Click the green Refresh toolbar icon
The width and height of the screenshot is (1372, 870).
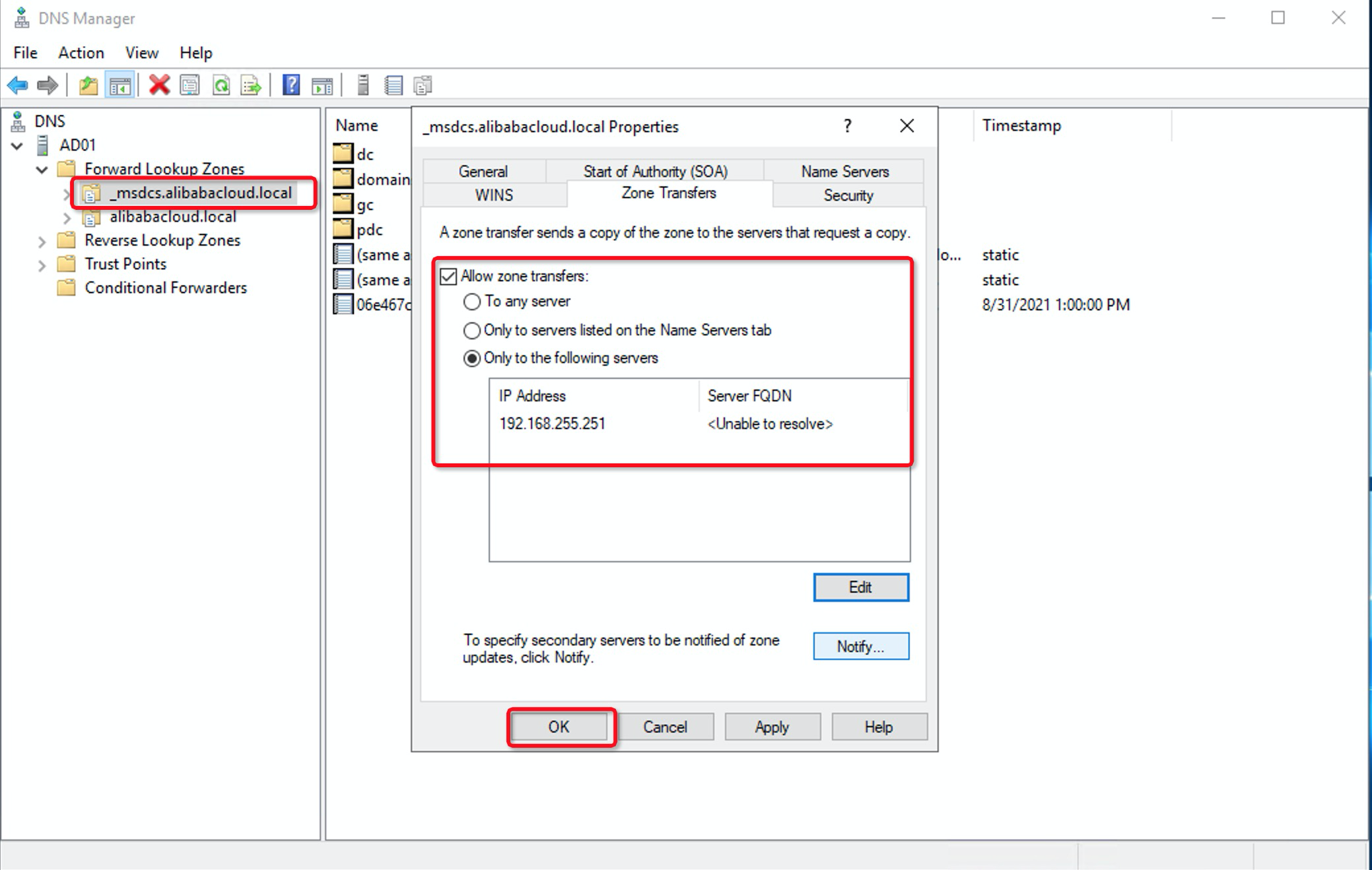pos(221,85)
